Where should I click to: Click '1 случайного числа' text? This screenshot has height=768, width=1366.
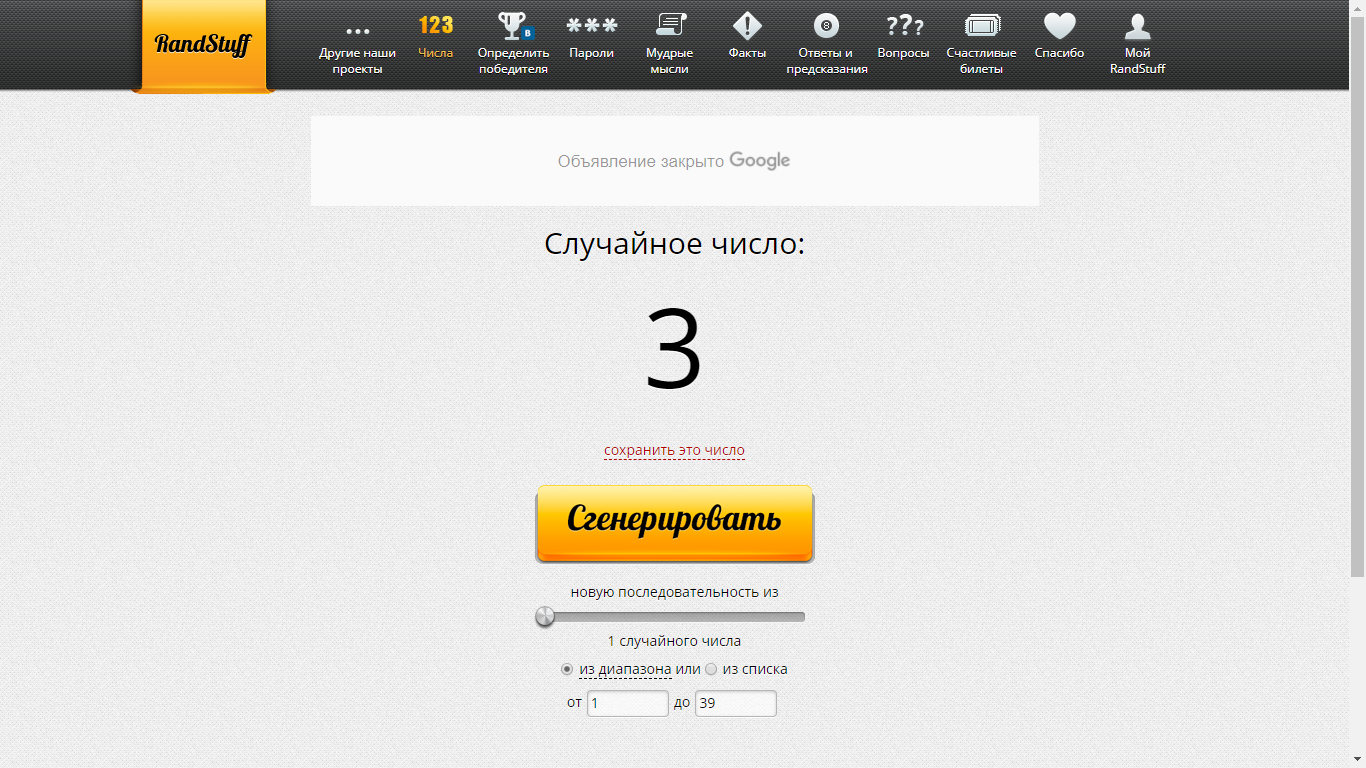tap(674, 641)
